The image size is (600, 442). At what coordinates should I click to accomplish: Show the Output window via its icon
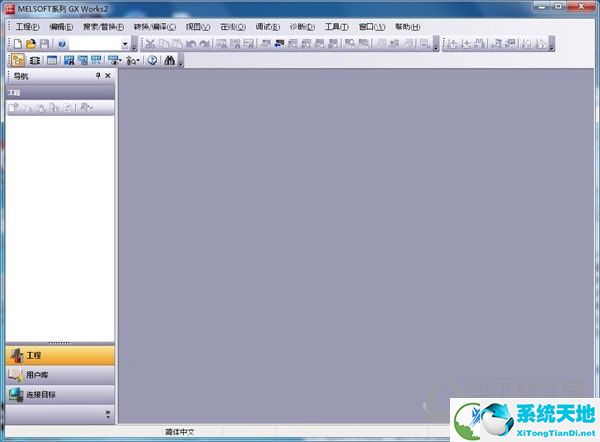click(x=52, y=60)
